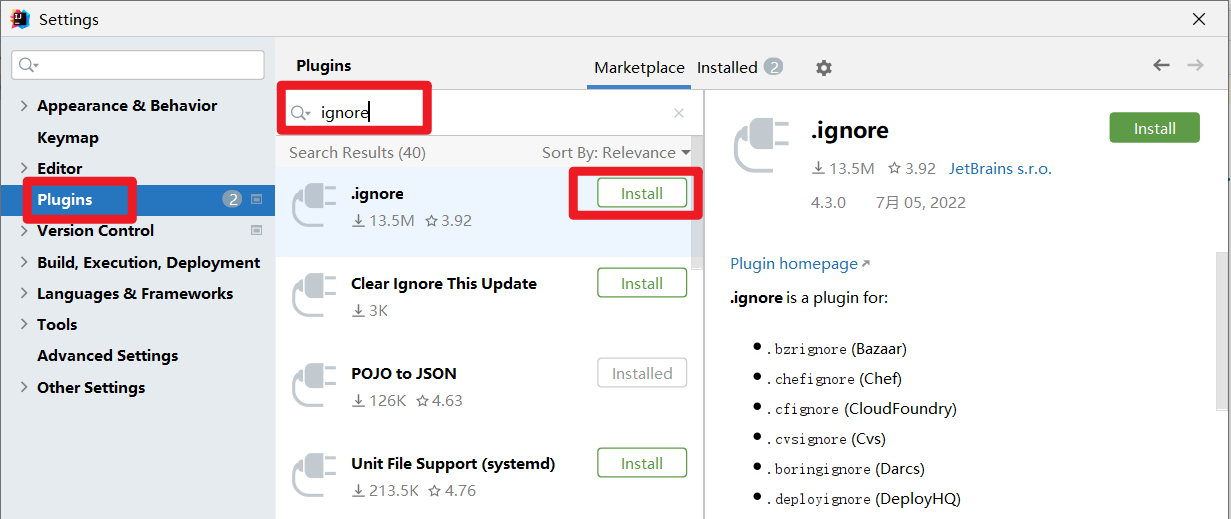Open the Sort By: Relevance dropdown
This screenshot has height=519, width=1231.
pyautogui.click(x=616, y=153)
